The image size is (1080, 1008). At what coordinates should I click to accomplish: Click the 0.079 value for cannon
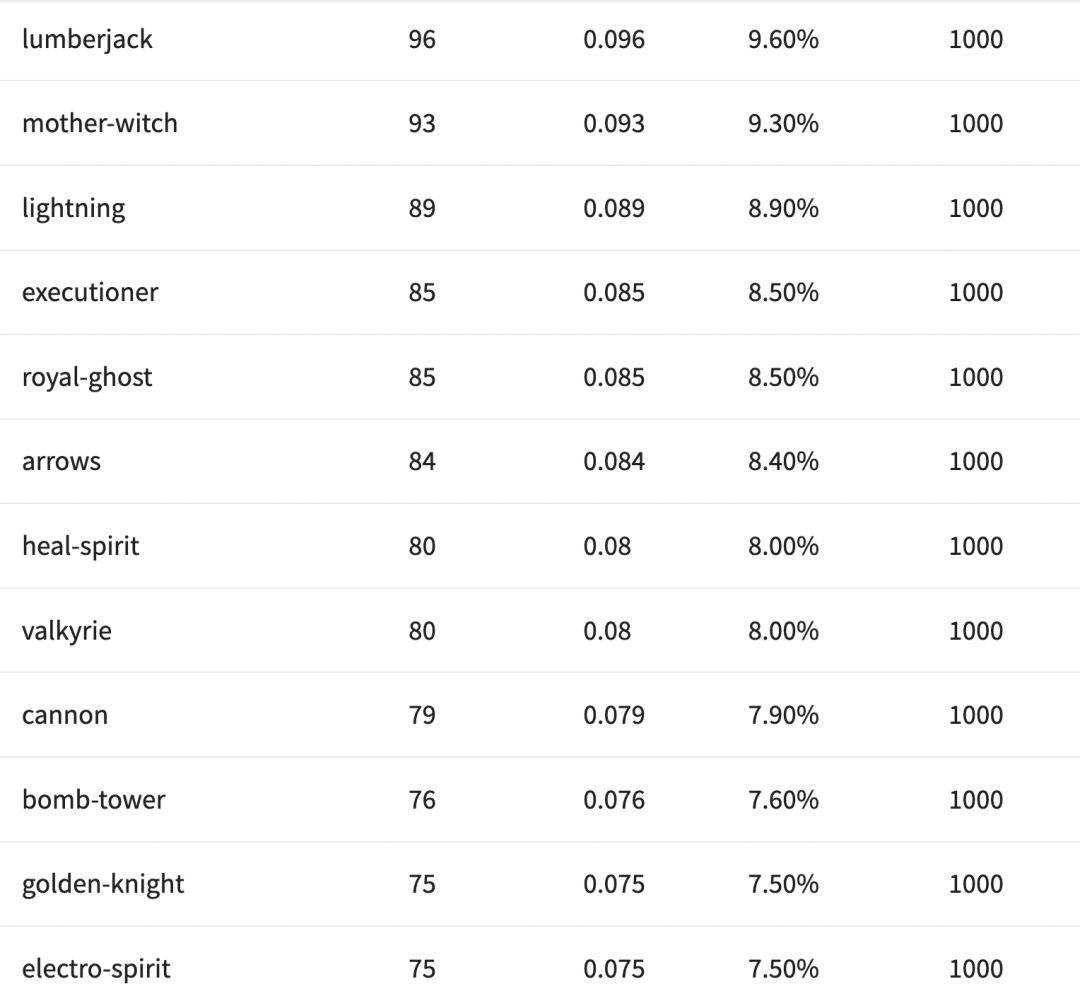614,716
